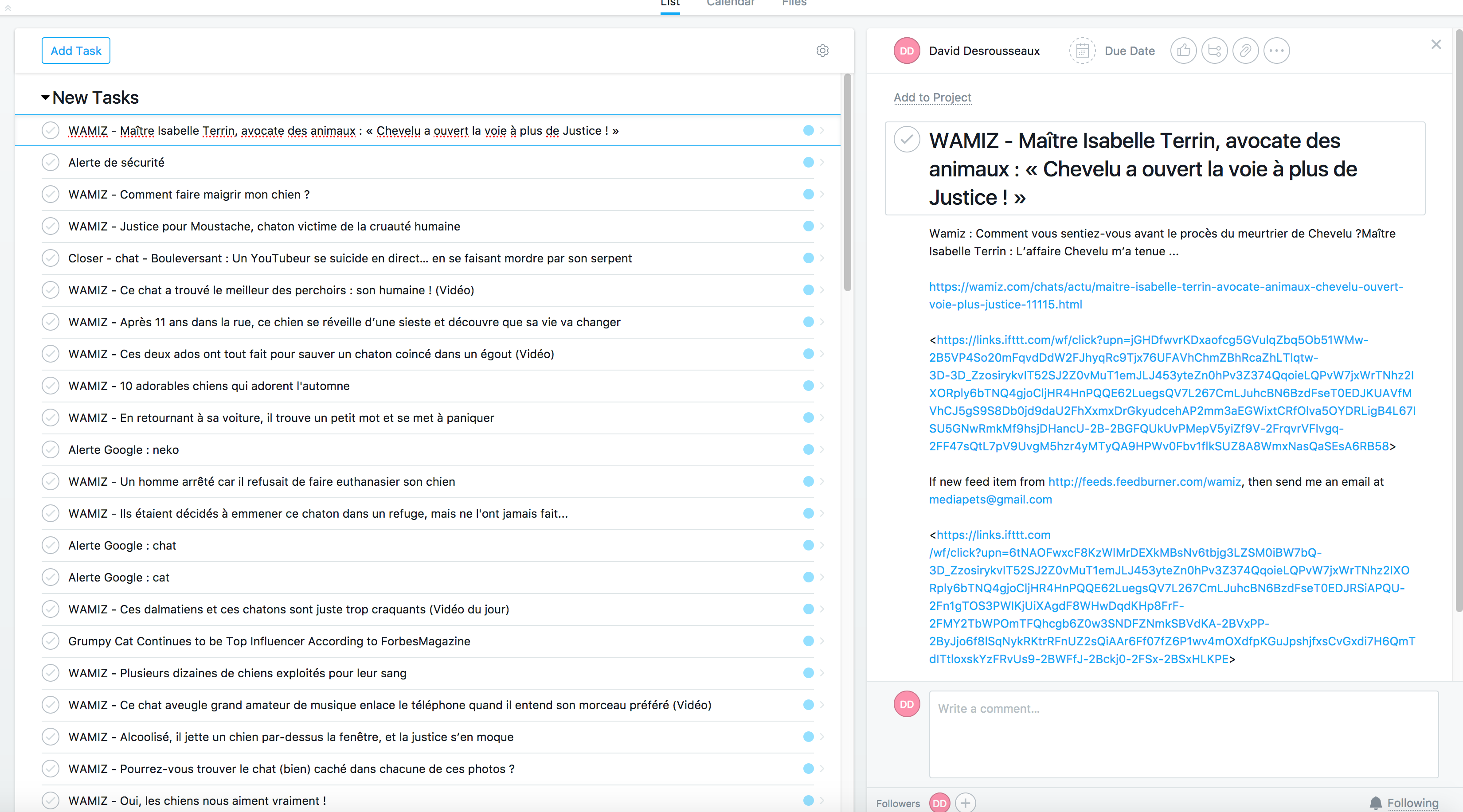Select task Ce chat a trouvé le meilleur
The height and width of the screenshot is (812, 1463).
pos(271,290)
